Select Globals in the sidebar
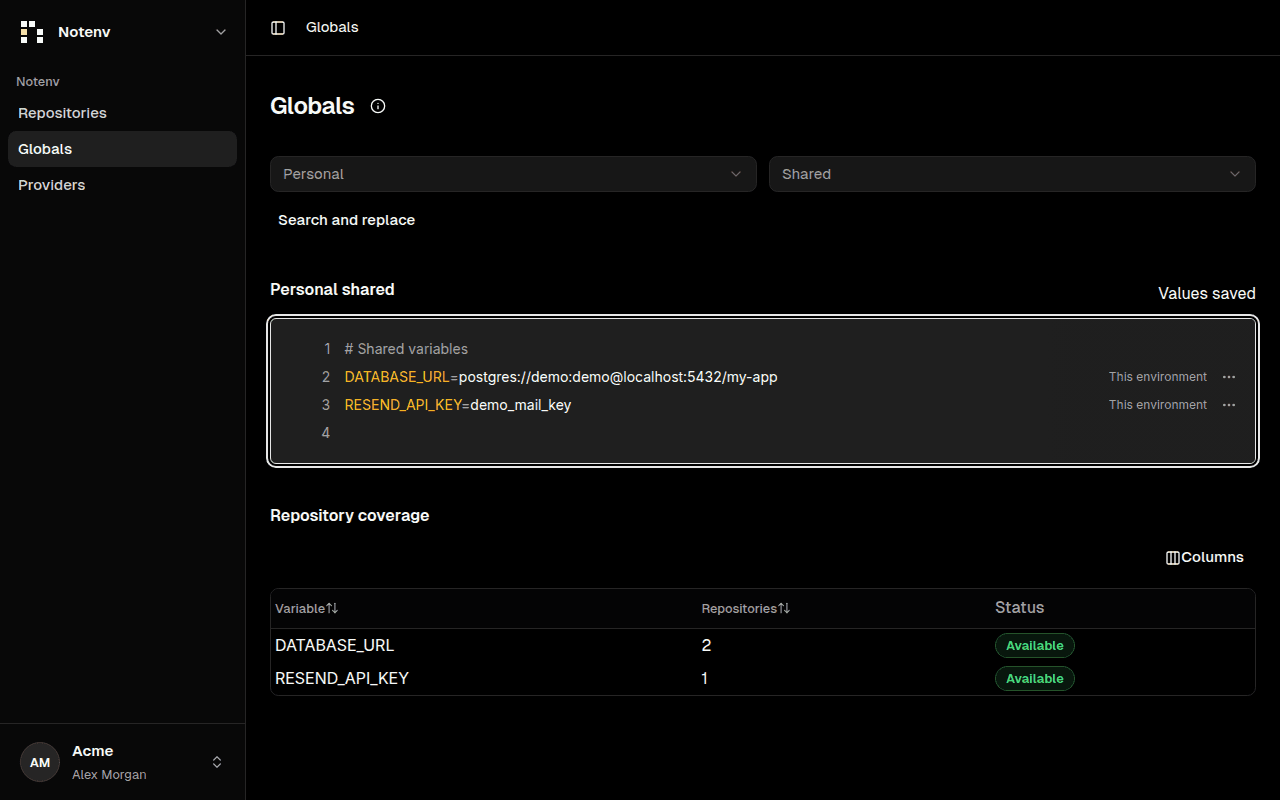Image resolution: width=1280 pixels, height=800 pixels. click(122, 149)
